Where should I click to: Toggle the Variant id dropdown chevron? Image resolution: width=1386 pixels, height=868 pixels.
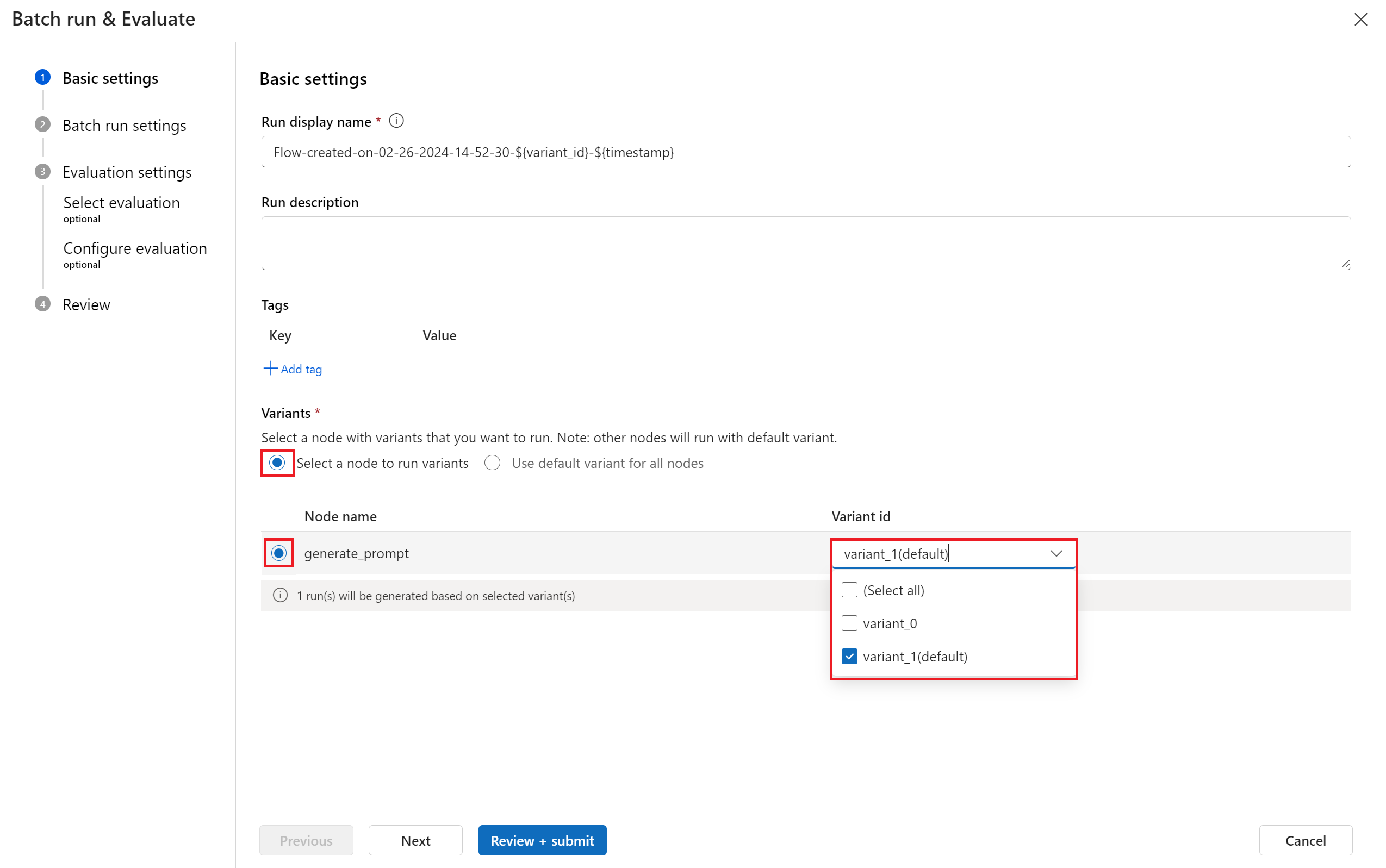(1056, 553)
